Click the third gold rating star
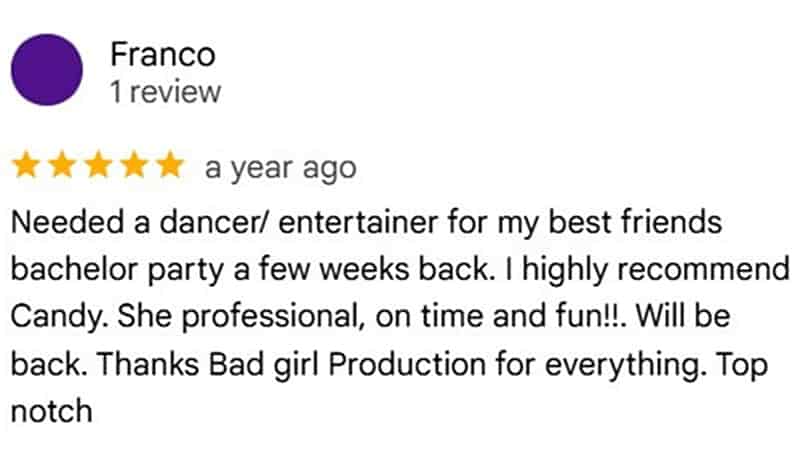This screenshot has width=800, height=450. [99, 167]
